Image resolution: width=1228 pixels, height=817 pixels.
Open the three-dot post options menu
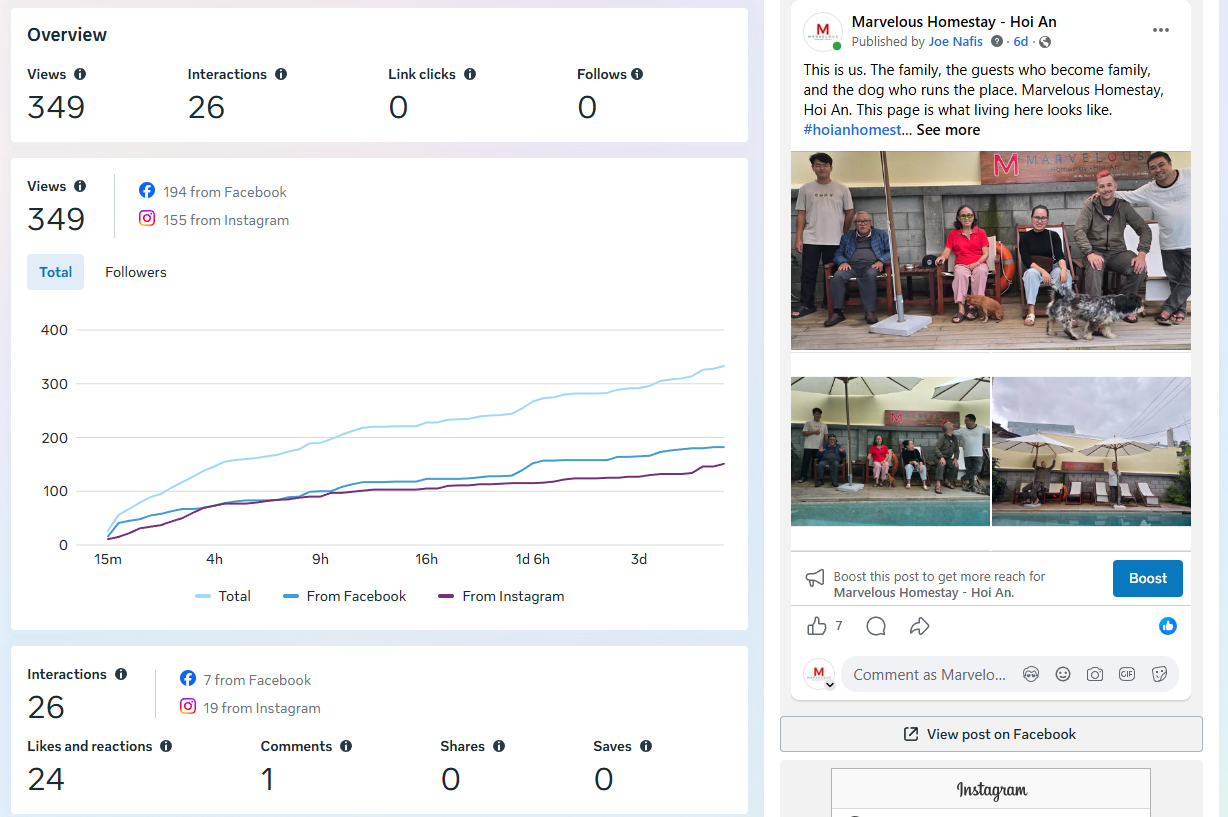click(1161, 30)
